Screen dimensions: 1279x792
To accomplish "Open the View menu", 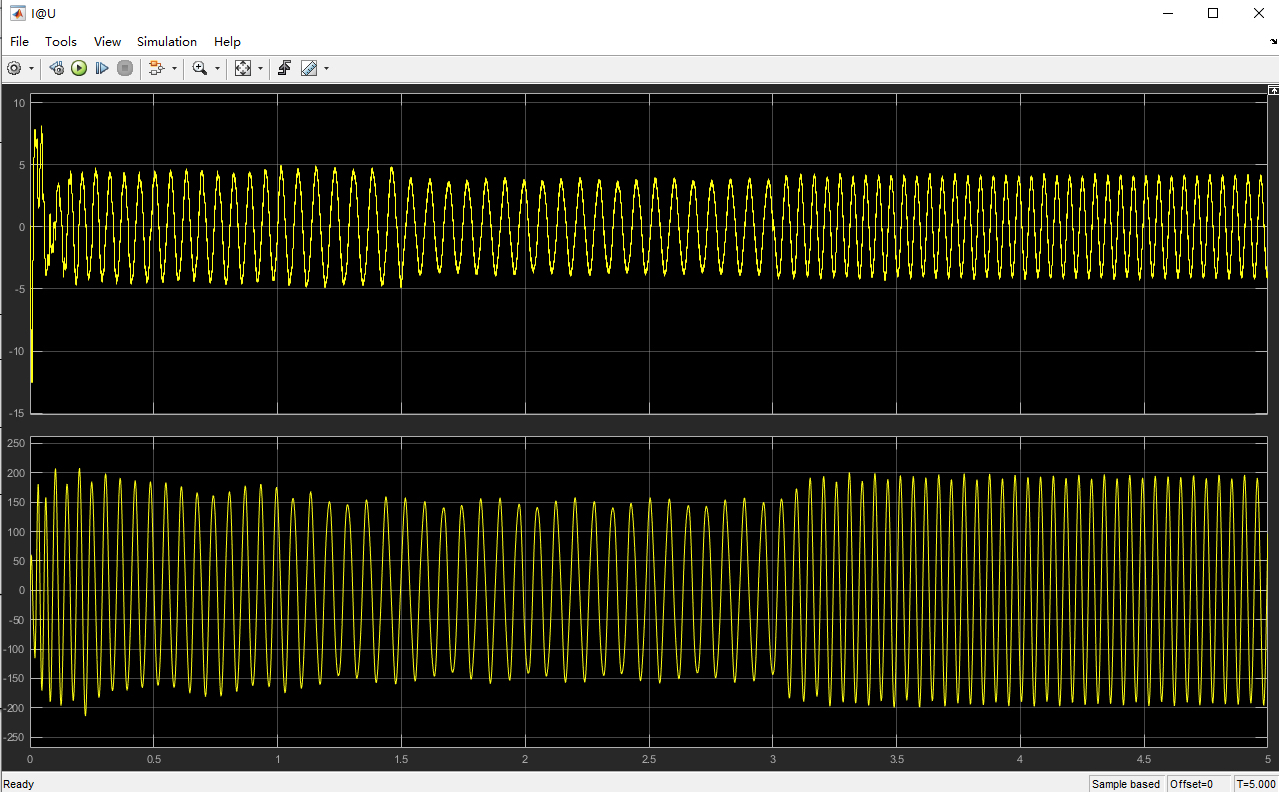I will pos(107,41).
